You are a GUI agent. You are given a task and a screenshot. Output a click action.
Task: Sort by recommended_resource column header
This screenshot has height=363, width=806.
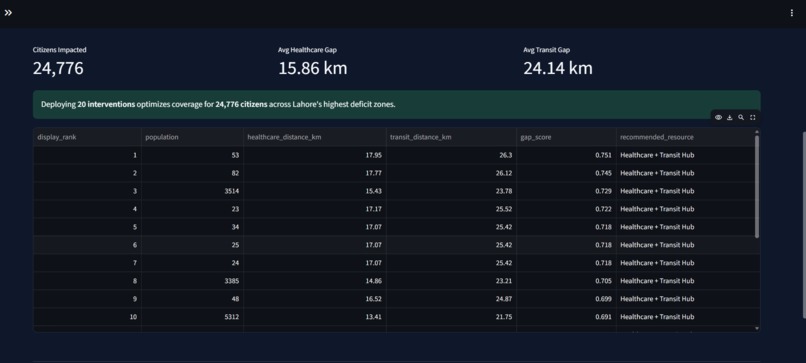coord(685,137)
